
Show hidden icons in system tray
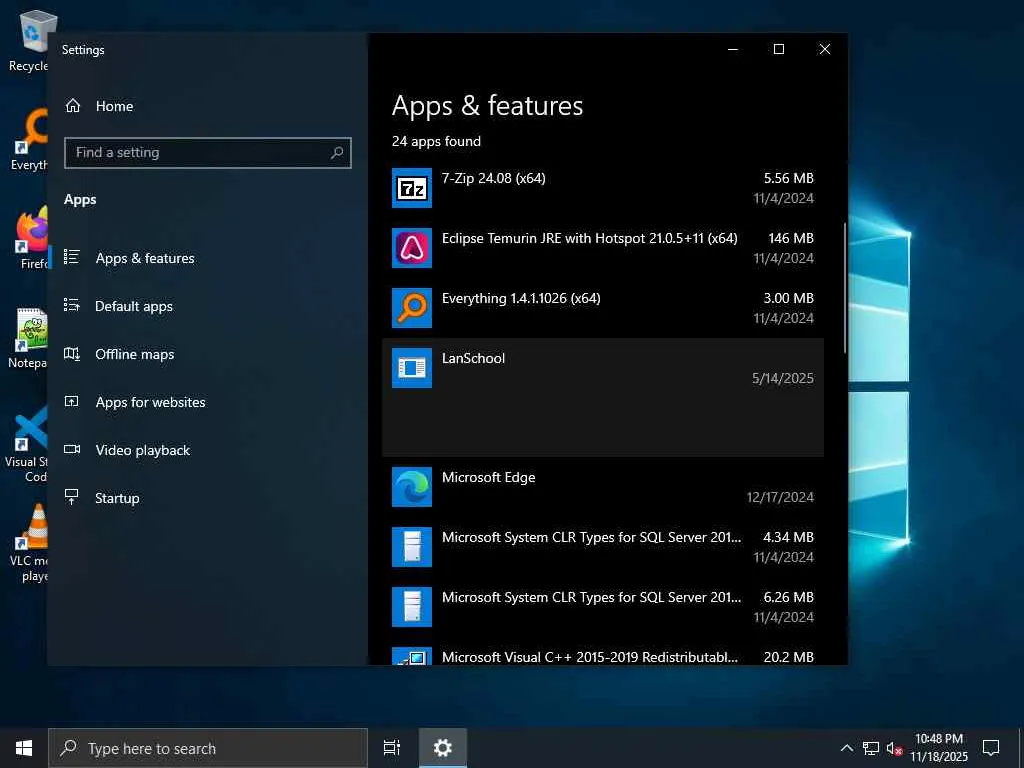pyautogui.click(x=846, y=748)
